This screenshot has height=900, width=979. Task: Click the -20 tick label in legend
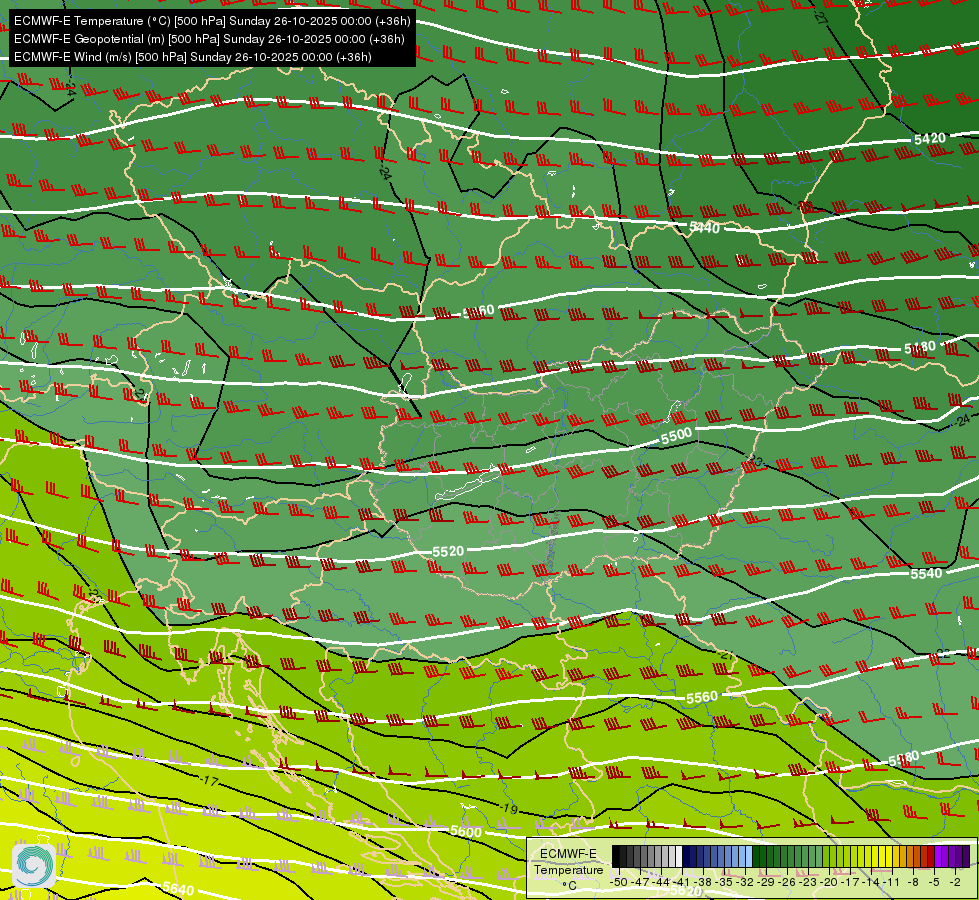(x=830, y=882)
